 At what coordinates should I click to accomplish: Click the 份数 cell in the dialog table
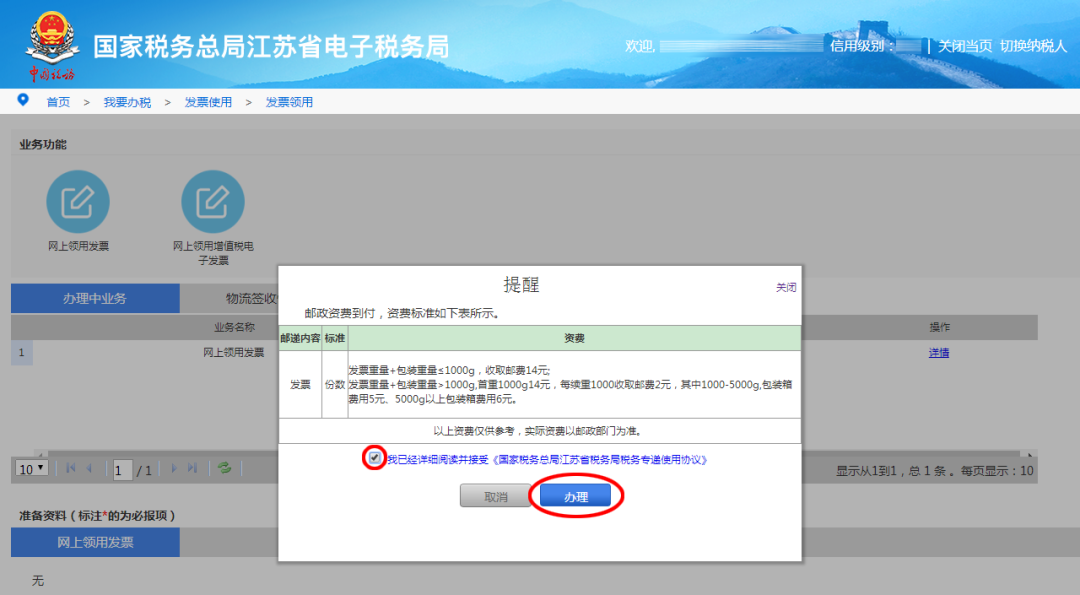pyautogui.click(x=335, y=384)
